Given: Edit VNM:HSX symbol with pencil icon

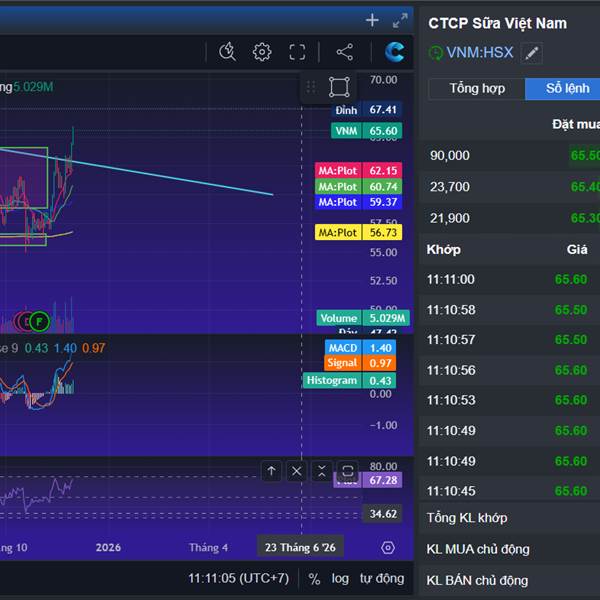Looking at the screenshot, I should coord(532,53).
